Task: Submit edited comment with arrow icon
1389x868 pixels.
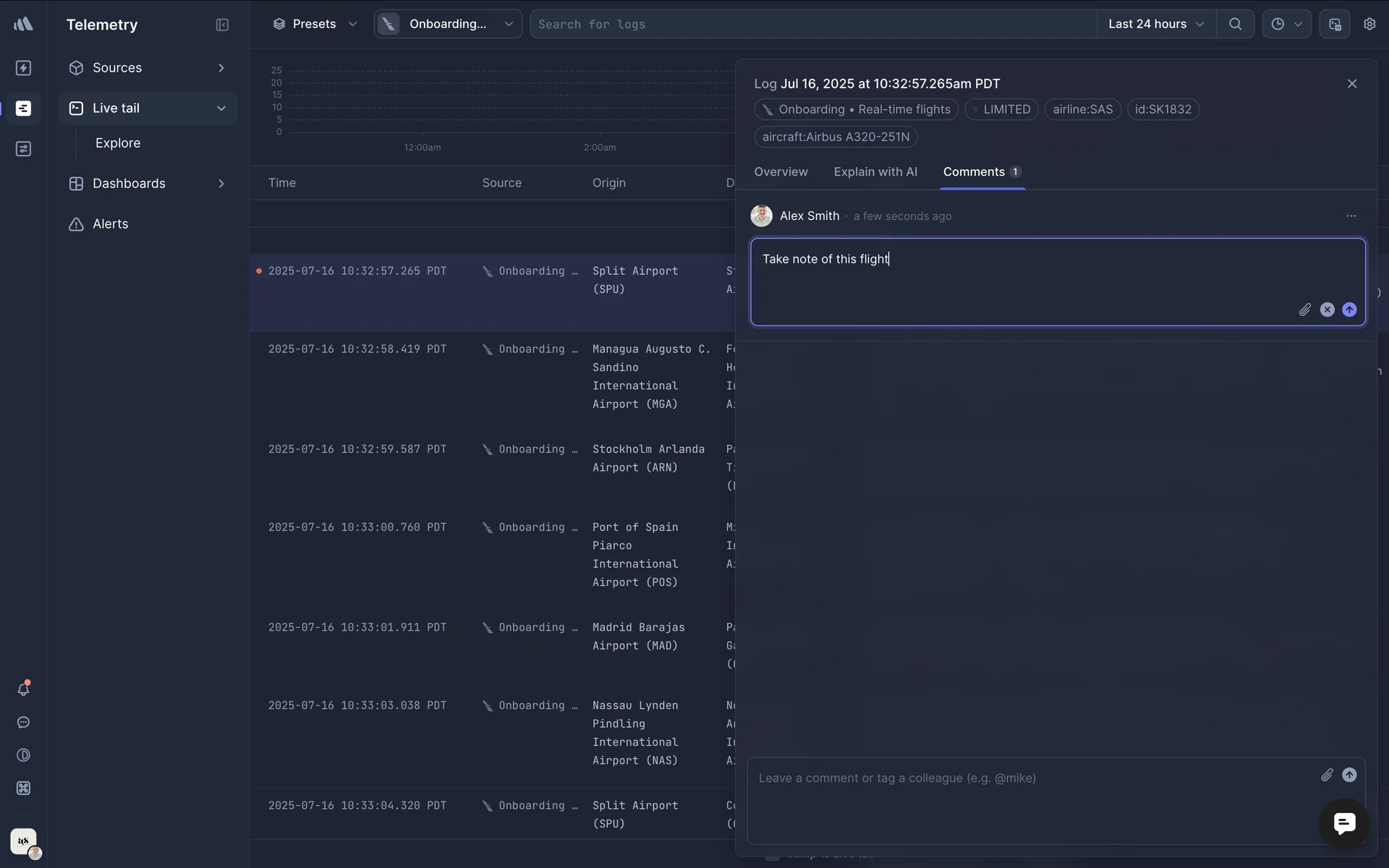Action: point(1349,310)
